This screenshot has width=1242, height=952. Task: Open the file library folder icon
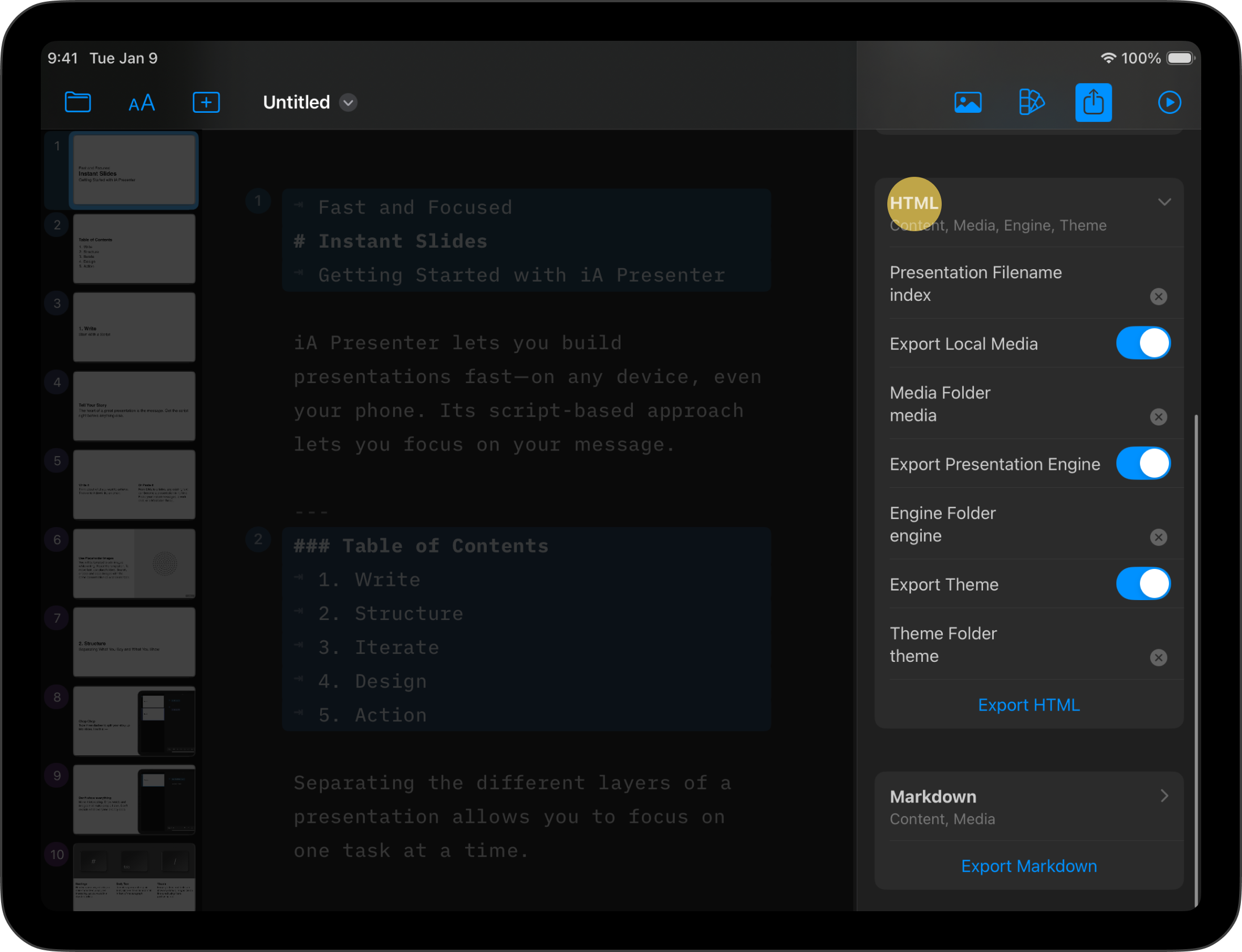[78, 103]
